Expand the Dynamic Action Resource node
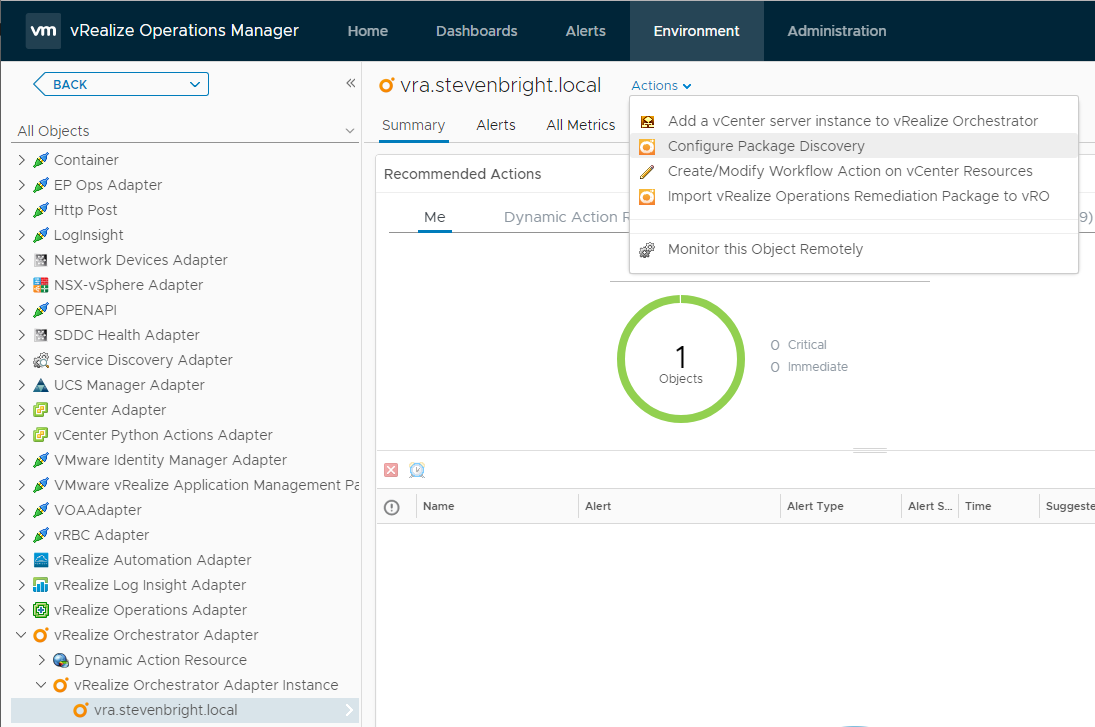Image resolution: width=1095 pixels, height=727 pixels. [x=41, y=660]
